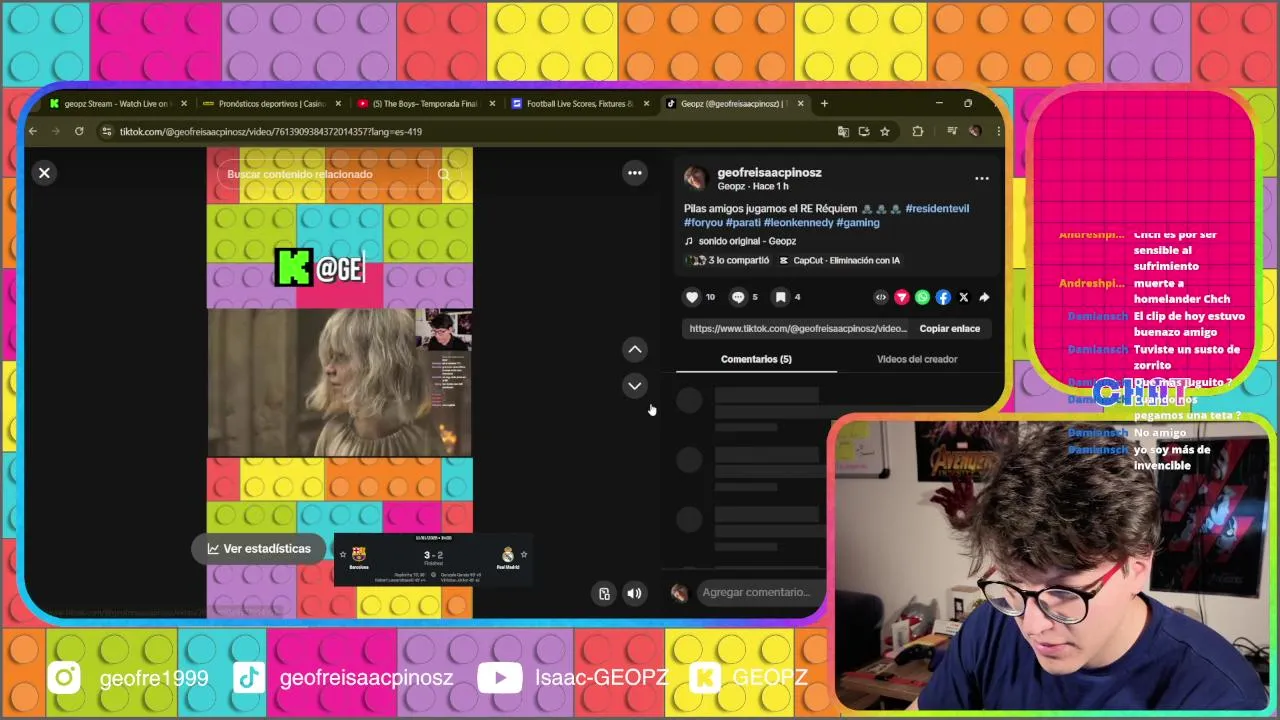Click Copiar enlace button
The image size is (1280, 720).
tap(949, 328)
